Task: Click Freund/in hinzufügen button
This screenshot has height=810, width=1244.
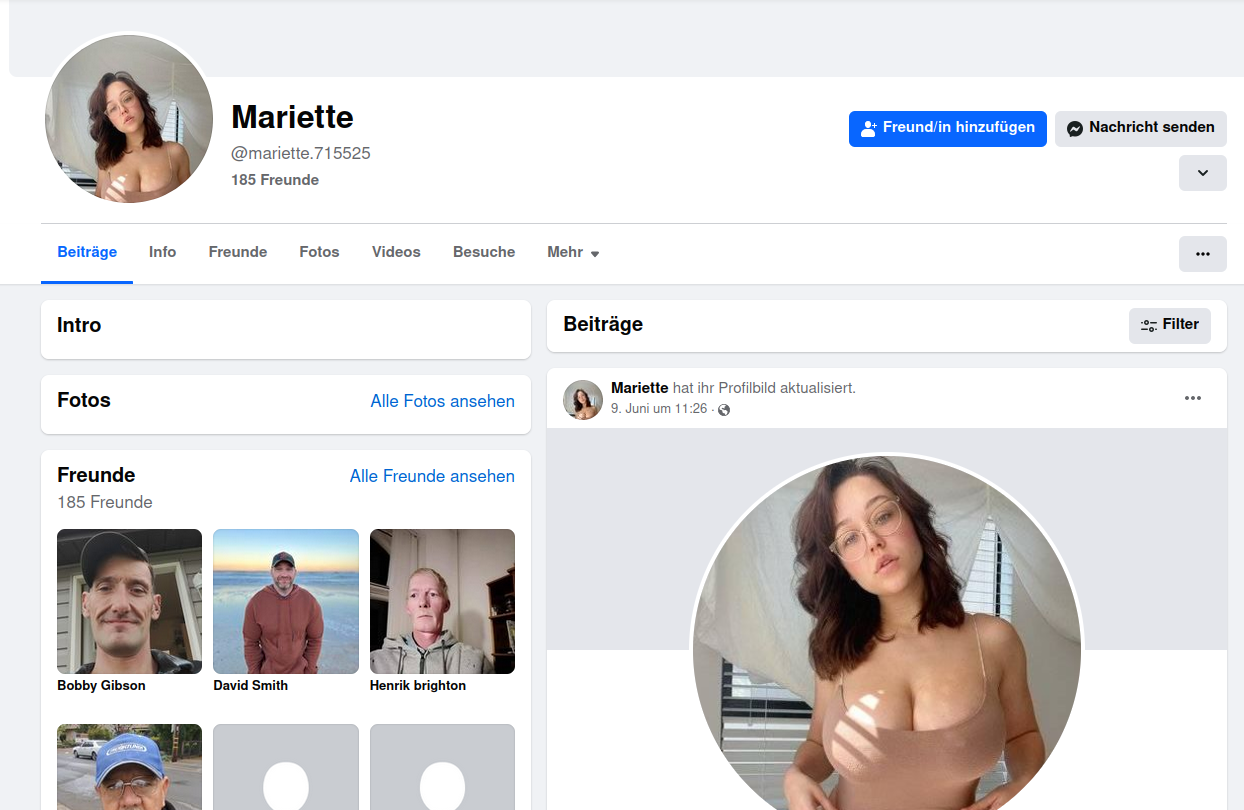Action: tap(948, 129)
